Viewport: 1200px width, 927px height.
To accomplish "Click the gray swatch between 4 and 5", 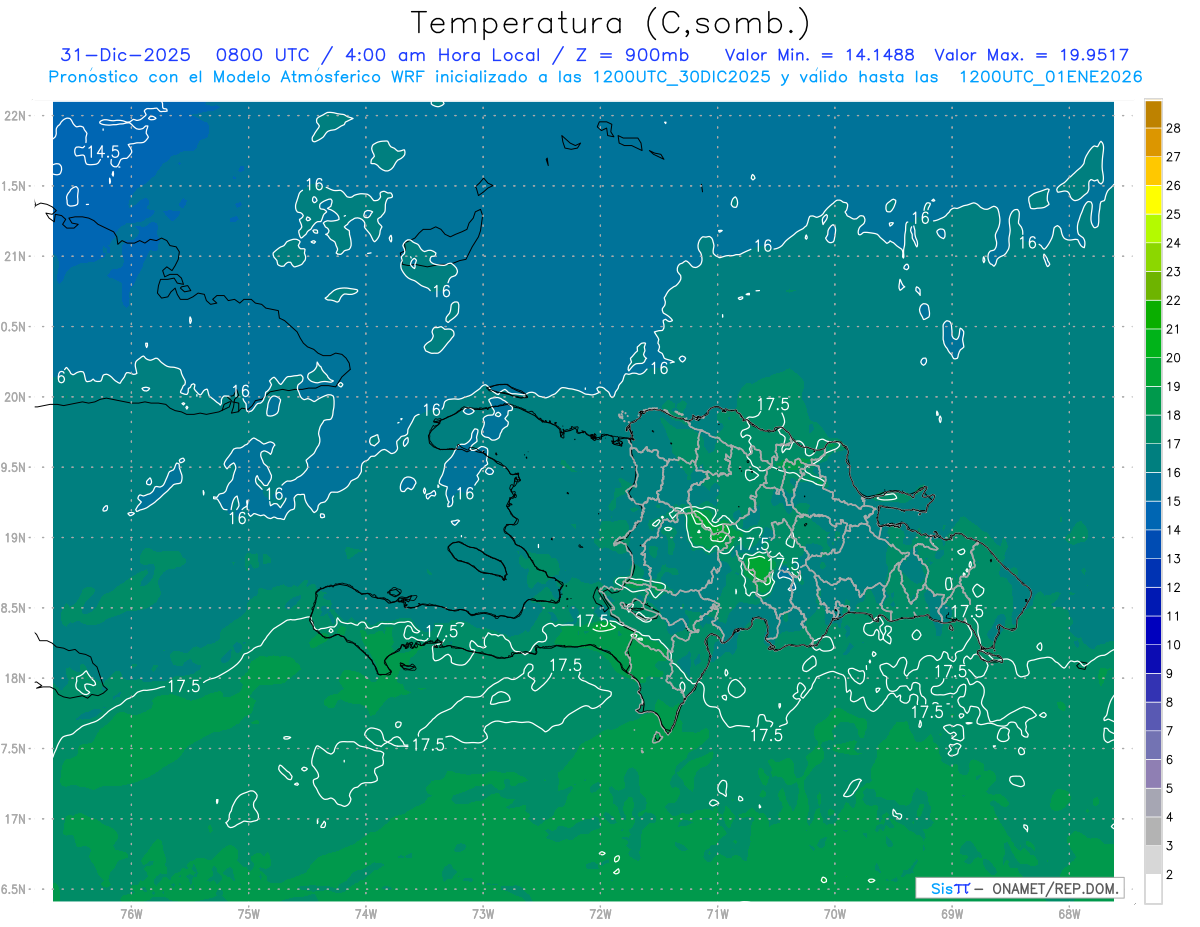I will 1153,803.
